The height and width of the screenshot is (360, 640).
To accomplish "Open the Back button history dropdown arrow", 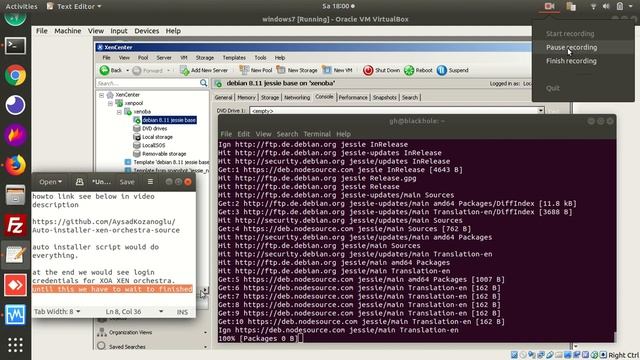I will click(x=127, y=71).
